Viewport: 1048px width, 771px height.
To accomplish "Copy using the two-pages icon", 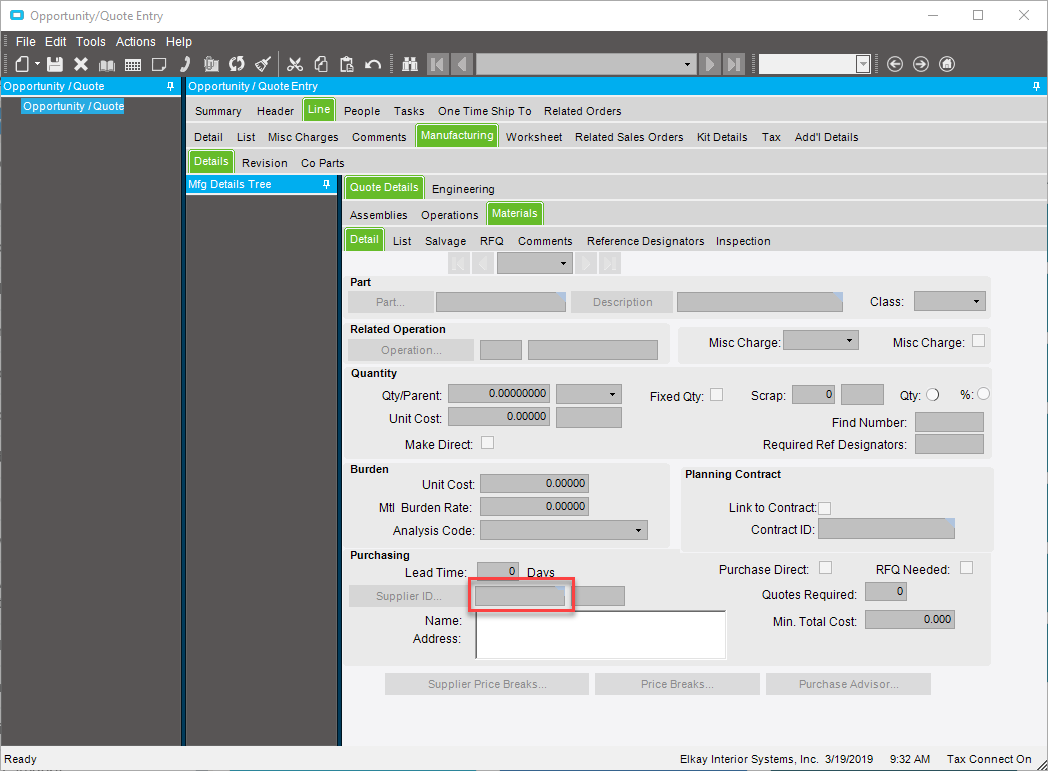I will click(x=321, y=64).
